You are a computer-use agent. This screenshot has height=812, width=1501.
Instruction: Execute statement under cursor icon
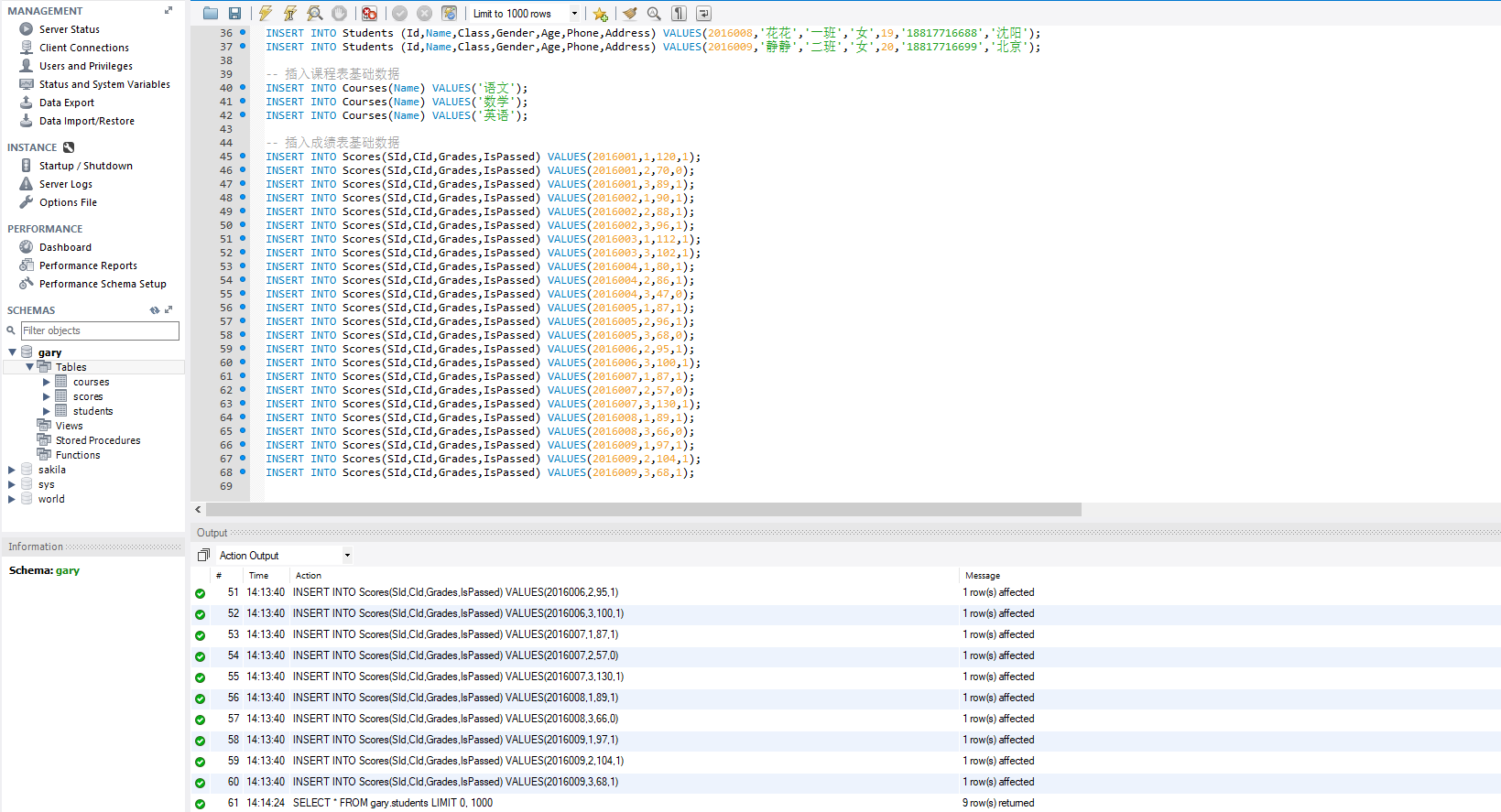pos(289,14)
